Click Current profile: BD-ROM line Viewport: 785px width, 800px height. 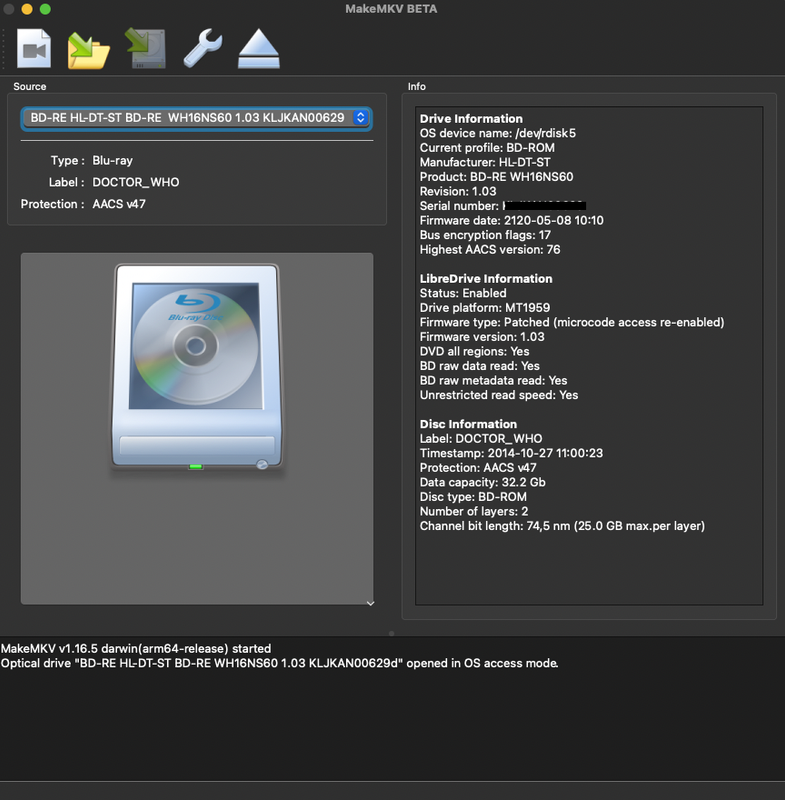coord(487,148)
